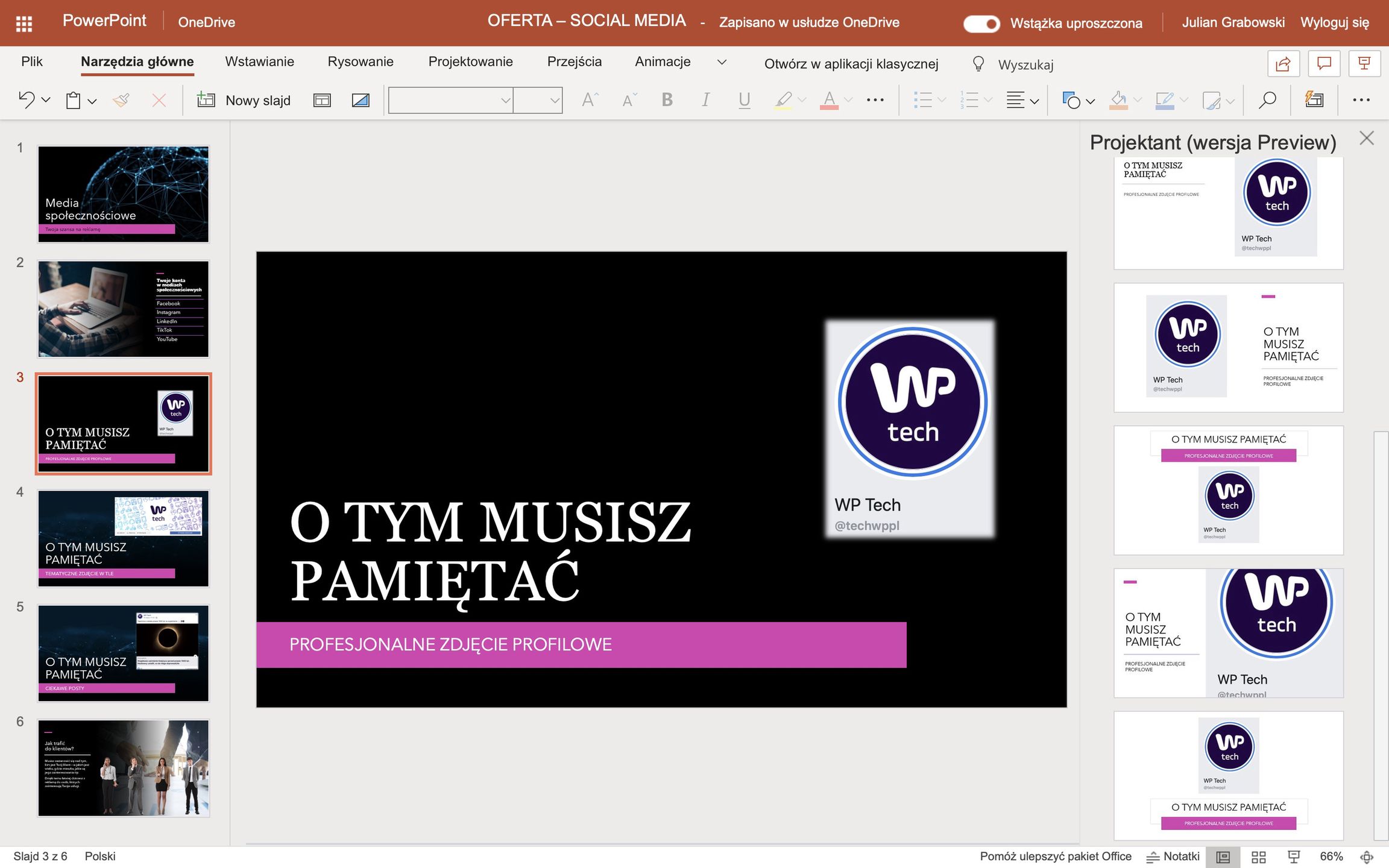Click the Wyloguj się link
The image size is (1389, 868).
(x=1335, y=22)
